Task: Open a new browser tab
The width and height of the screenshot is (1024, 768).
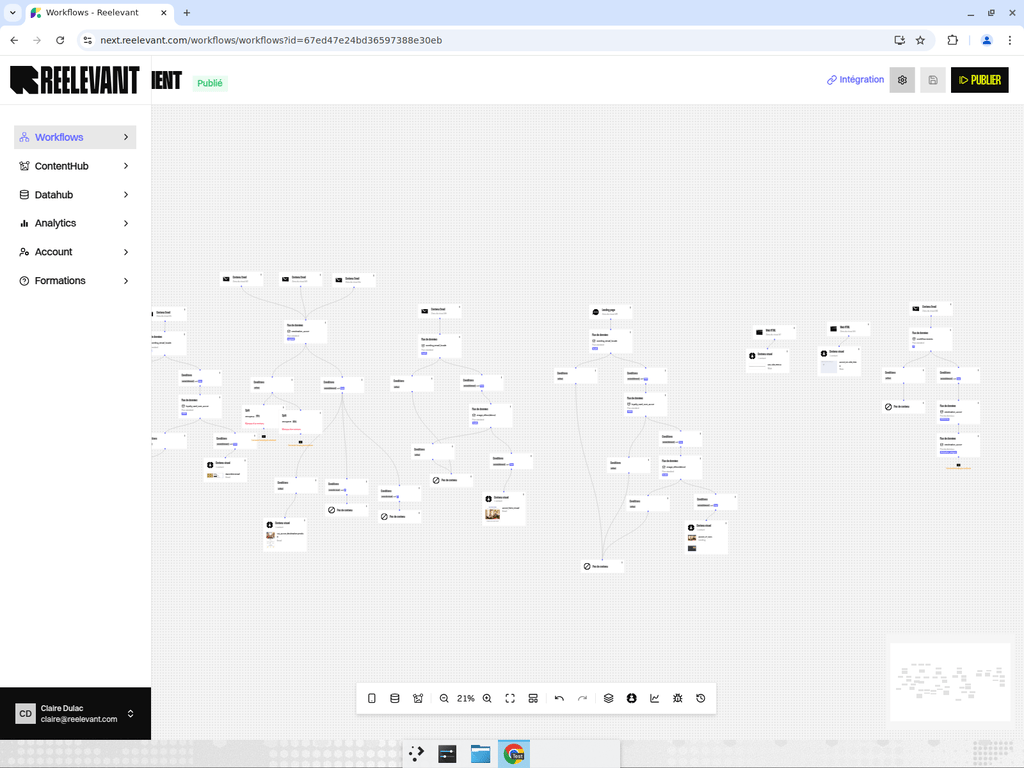Action: 187,12
